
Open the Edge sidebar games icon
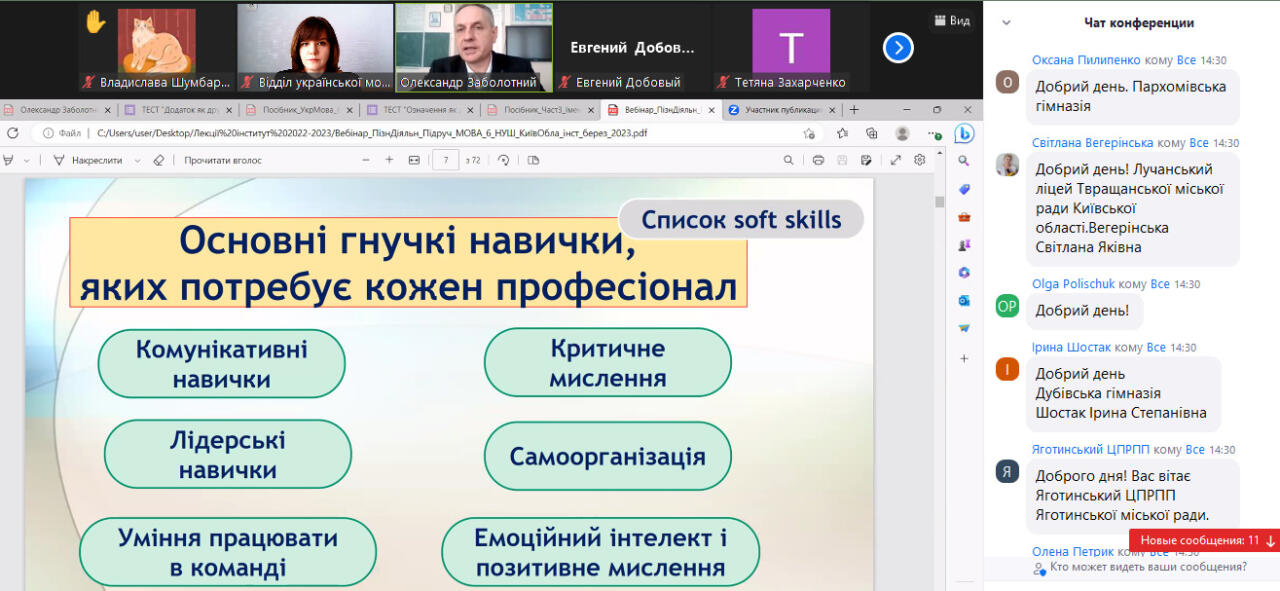point(964,245)
